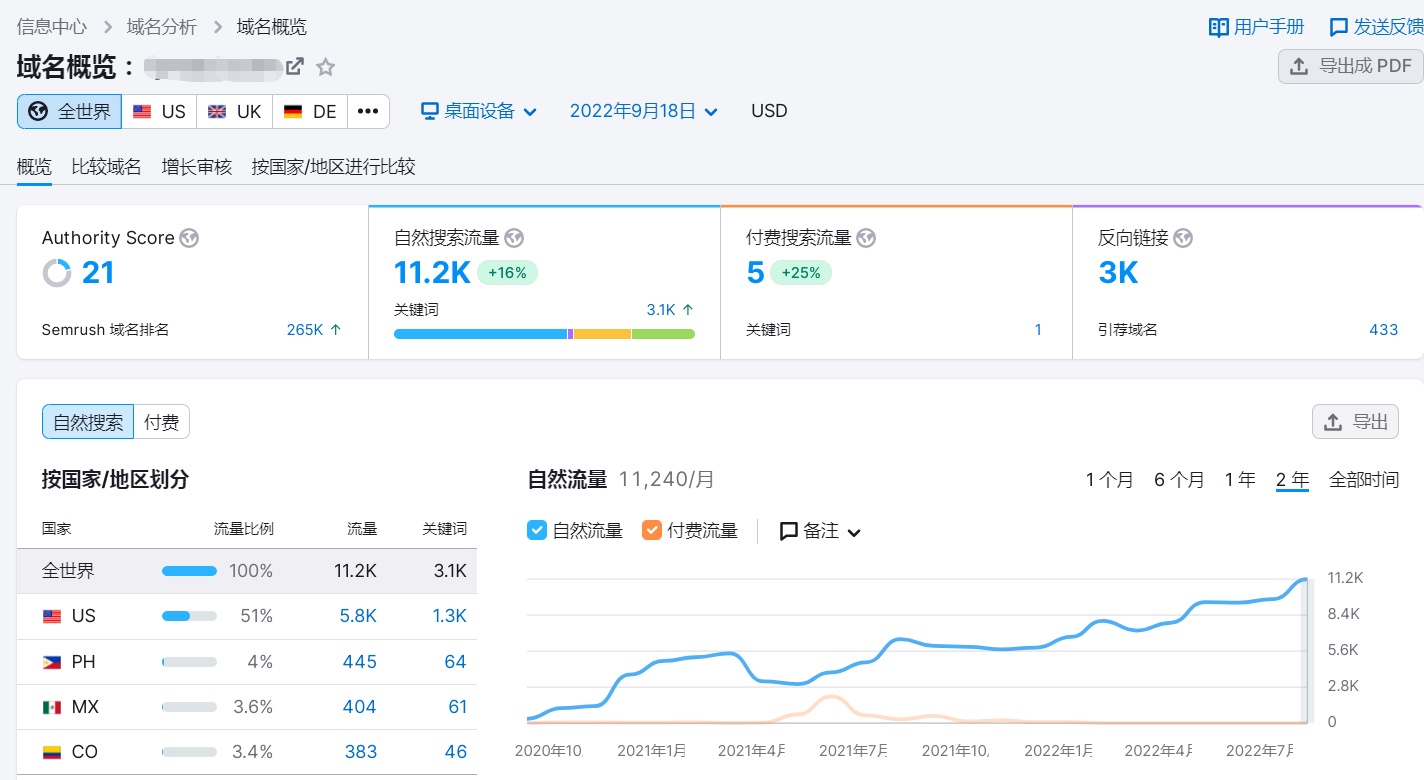
Task: Switch to the 付费 toggle option
Action: [161, 421]
